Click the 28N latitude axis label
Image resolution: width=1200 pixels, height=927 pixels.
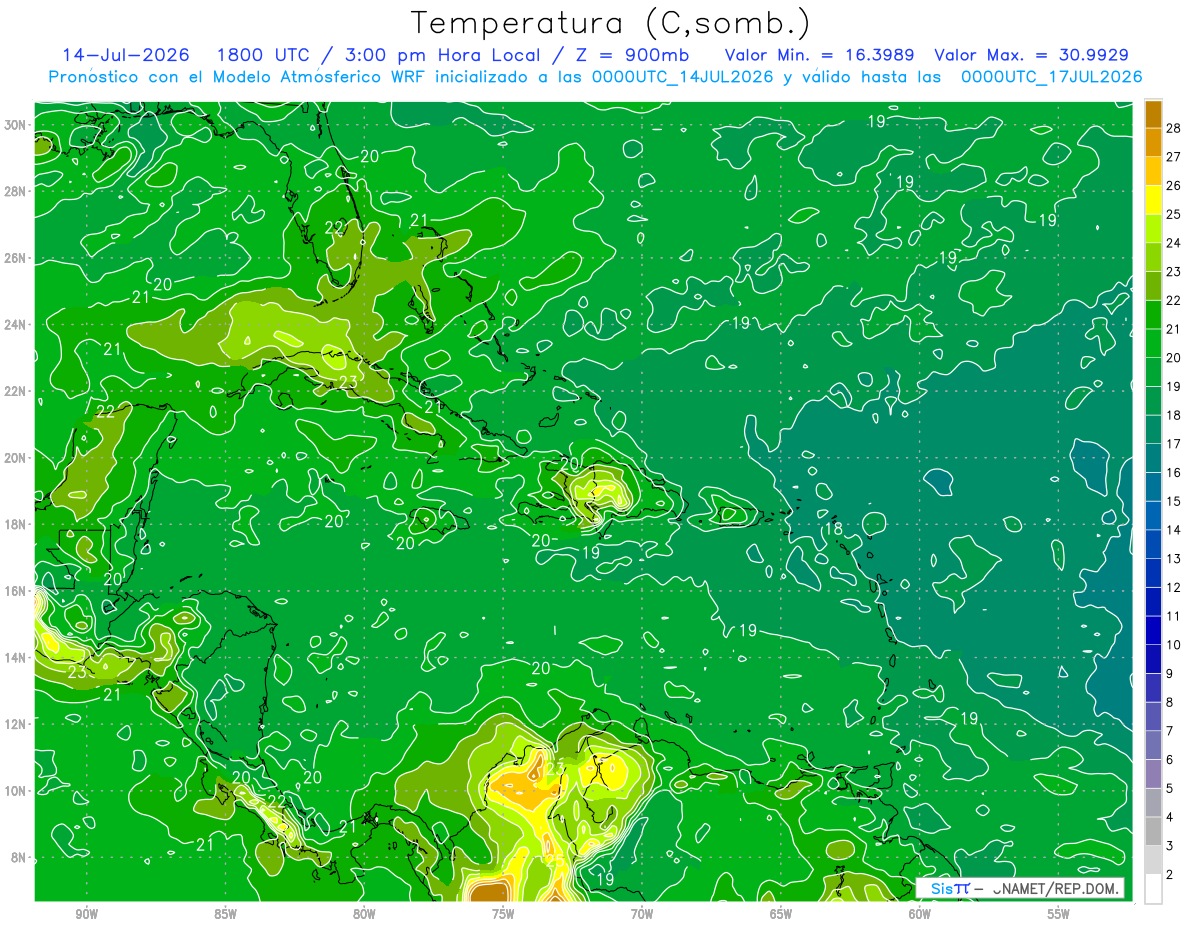click(x=16, y=191)
